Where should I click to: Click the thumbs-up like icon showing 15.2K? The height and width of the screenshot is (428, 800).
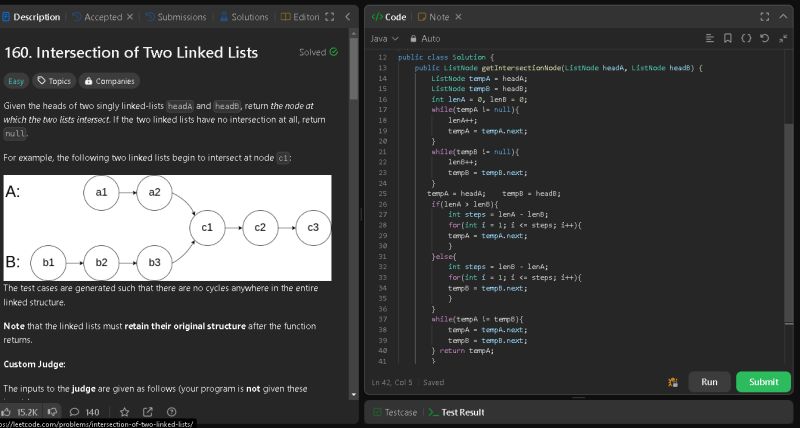click(x=8, y=411)
